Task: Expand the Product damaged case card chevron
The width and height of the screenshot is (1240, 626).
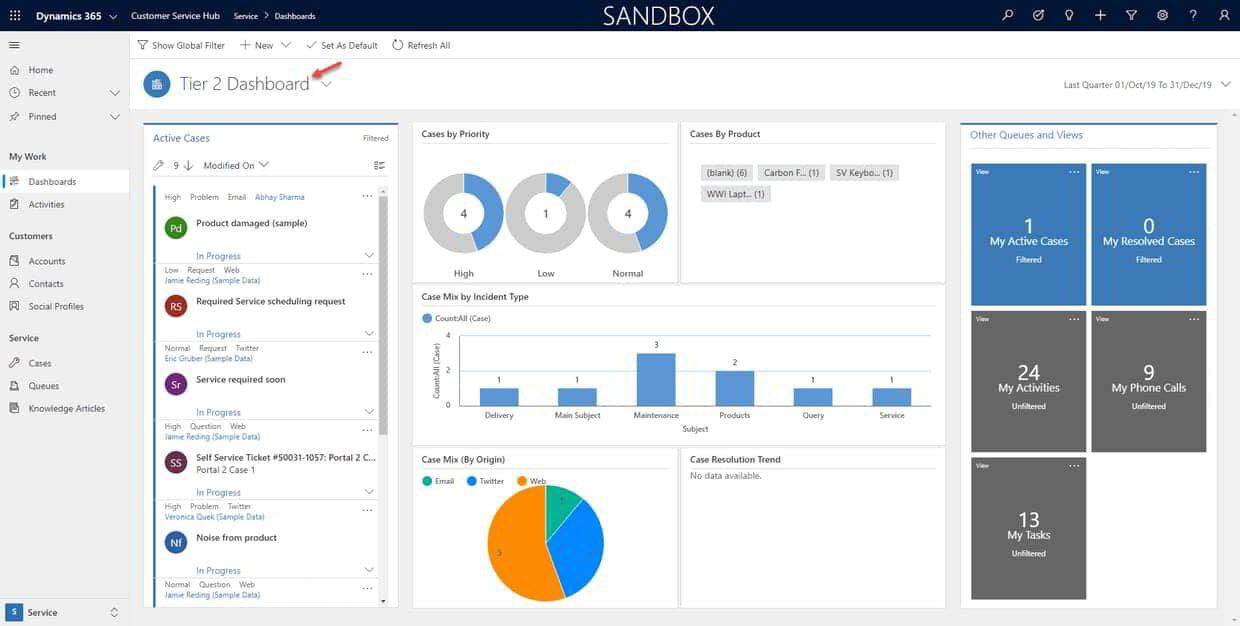Action: coord(370,256)
